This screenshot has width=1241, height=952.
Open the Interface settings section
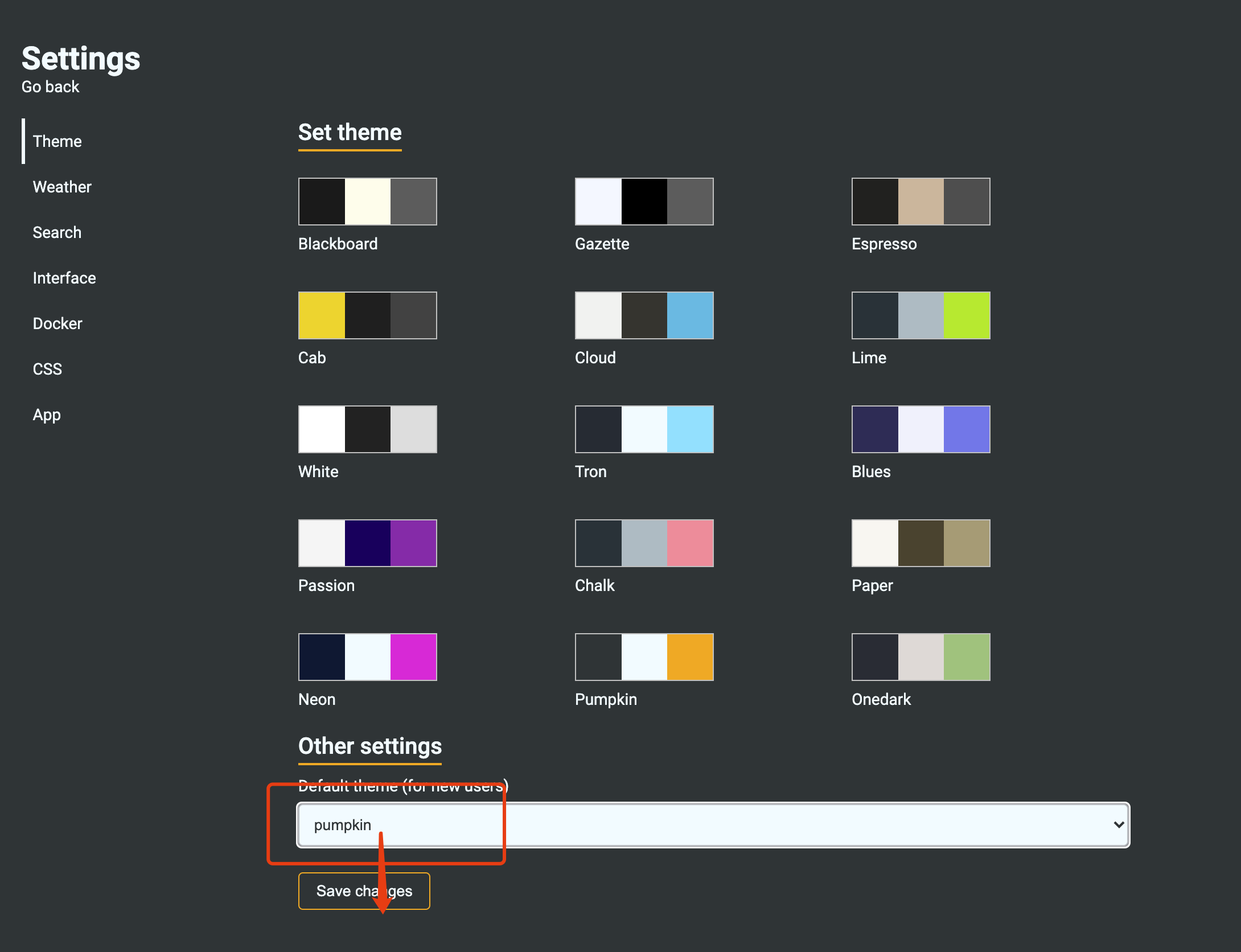pos(64,278)
